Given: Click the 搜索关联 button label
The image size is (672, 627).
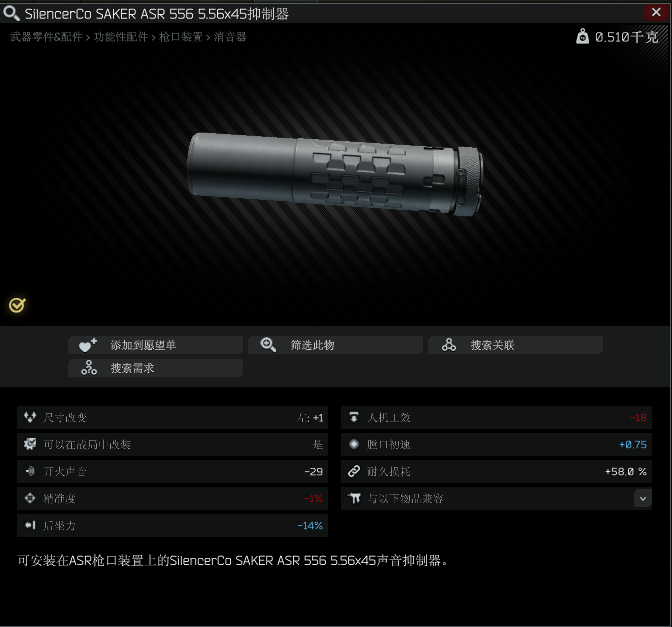Looking at the screenshot, I should 492,345.
